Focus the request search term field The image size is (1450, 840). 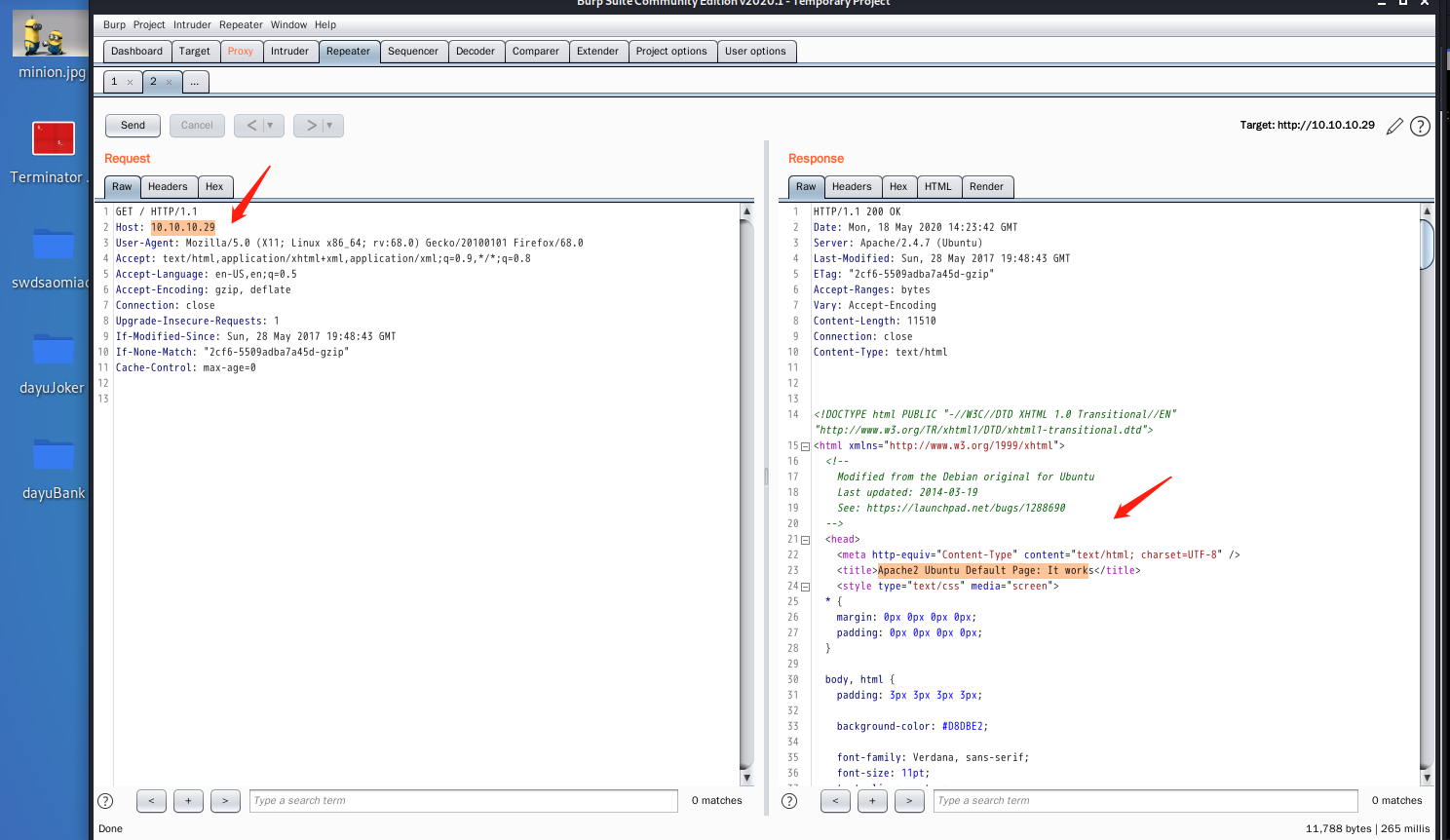(464, 801)
